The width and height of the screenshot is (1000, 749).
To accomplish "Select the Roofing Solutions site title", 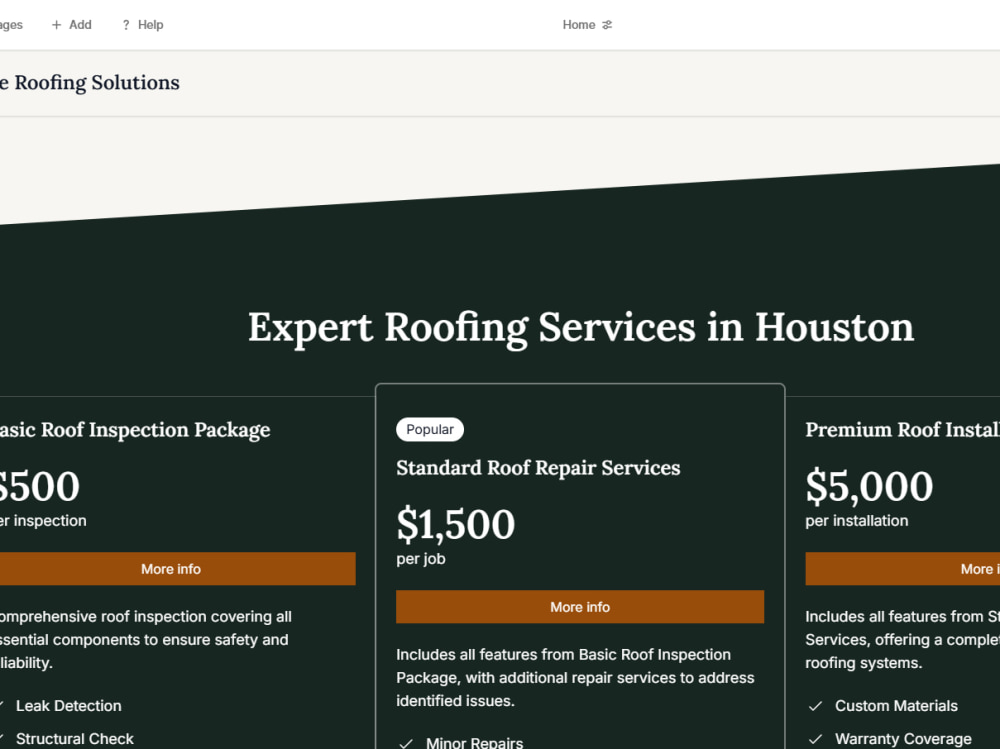I will 90,83.
